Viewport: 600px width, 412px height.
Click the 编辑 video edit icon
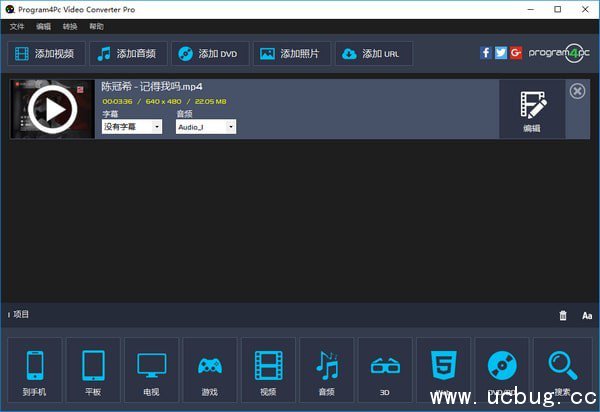click(532, 110)
